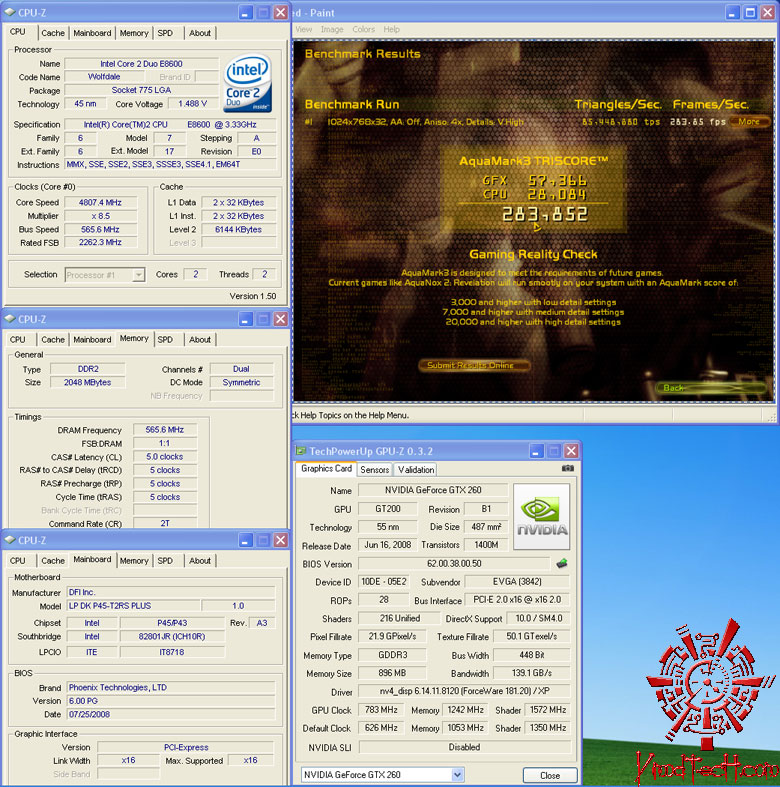Open the Paint Colors menu

coord(363,30)
